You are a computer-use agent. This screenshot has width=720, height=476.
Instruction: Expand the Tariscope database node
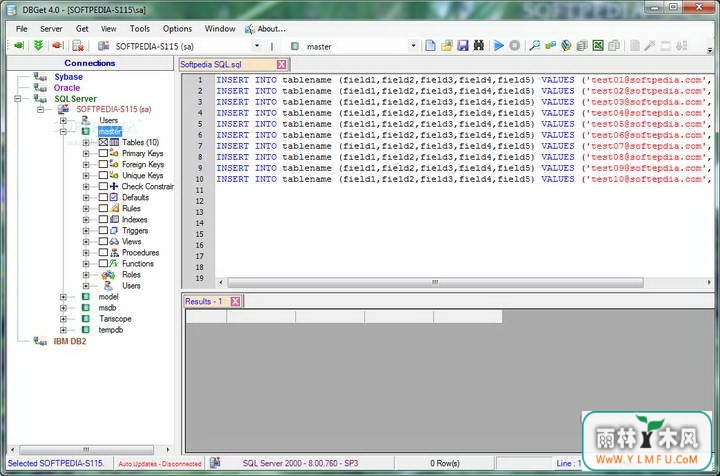pyautogui.click(x=63, y=319)
